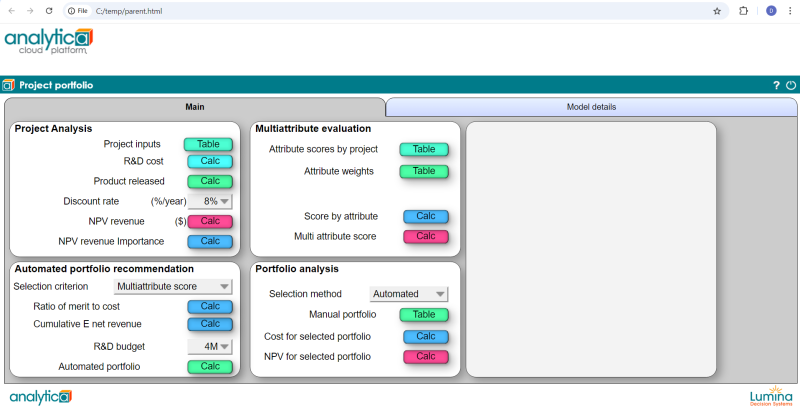
Task: Open the R&D budget dropdown
Action: tap(210, 347)
